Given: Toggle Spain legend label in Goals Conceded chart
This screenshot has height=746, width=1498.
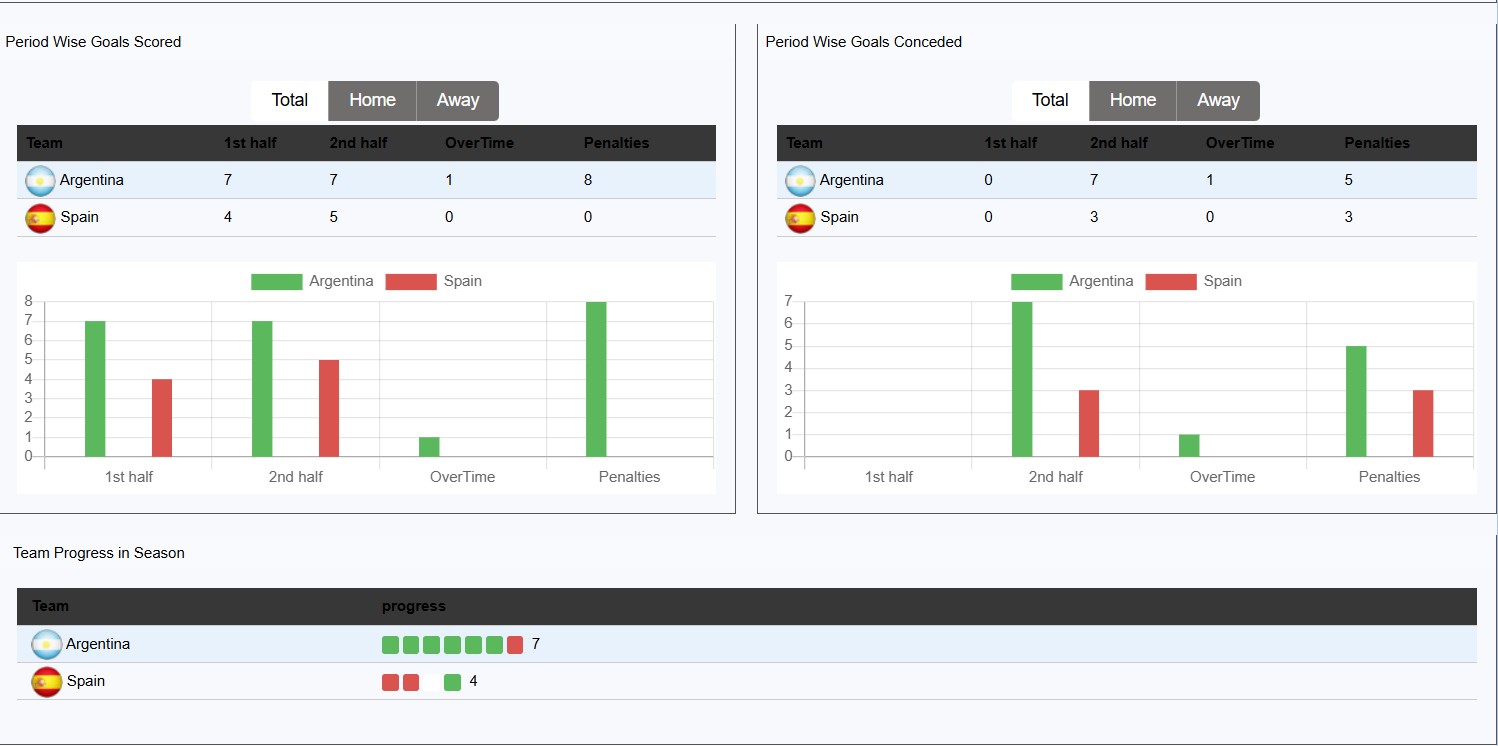Looking at the screenshot, I should [1222, 281].
